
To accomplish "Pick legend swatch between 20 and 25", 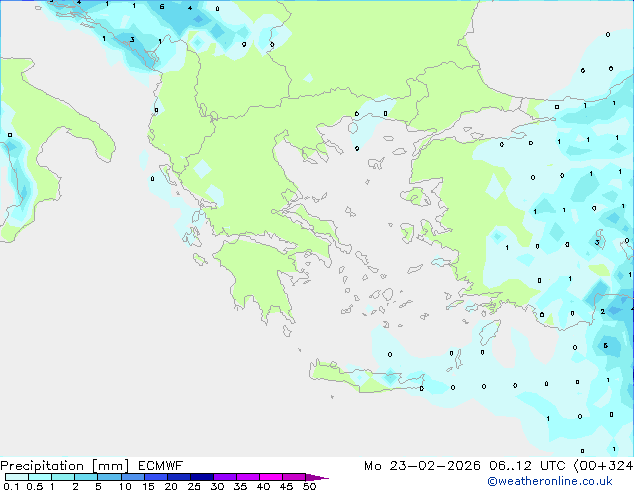I will tap(179, 477).
